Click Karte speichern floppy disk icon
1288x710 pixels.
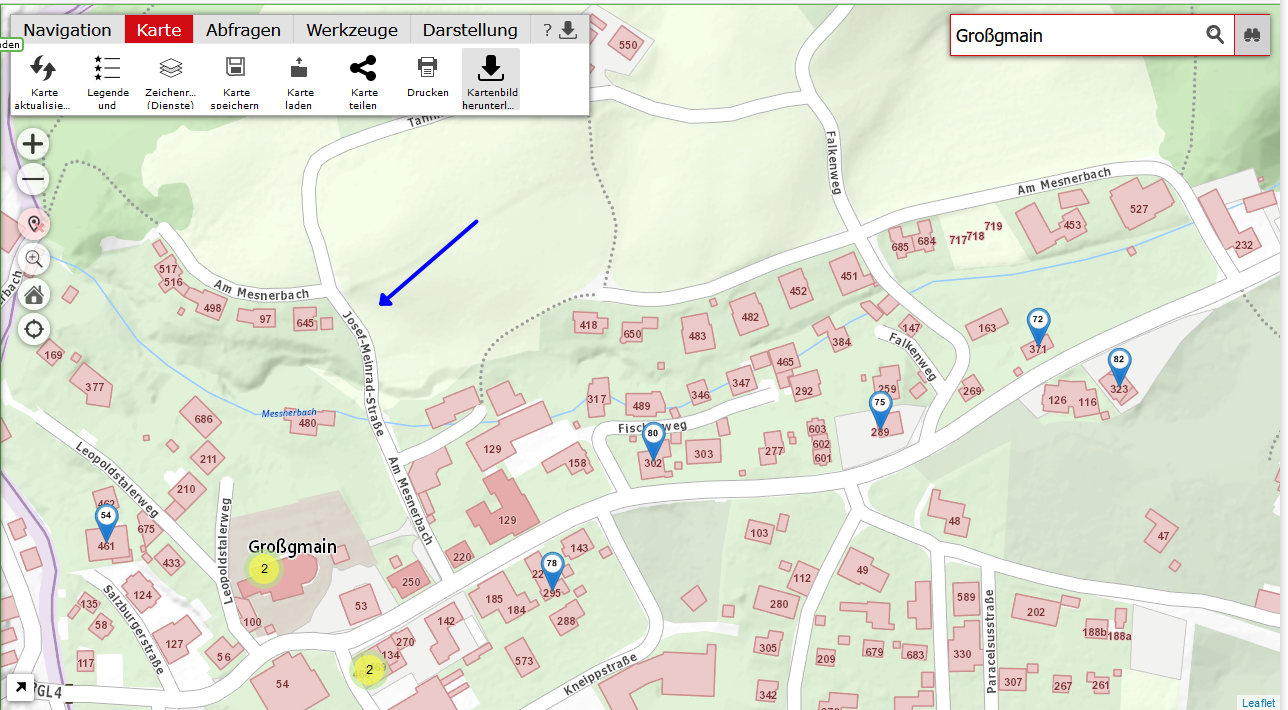(x=235, y=68)
